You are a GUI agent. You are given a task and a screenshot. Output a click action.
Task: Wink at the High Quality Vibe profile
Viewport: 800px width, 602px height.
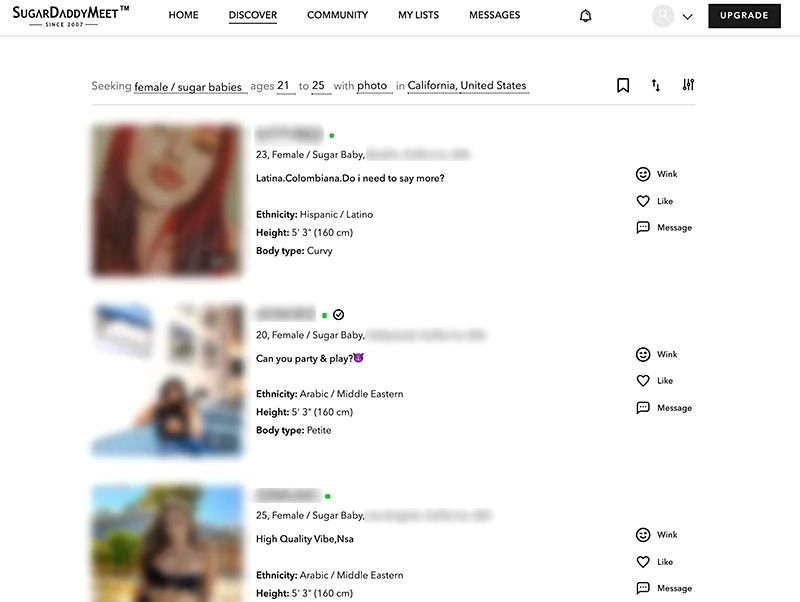[x=656, y=535]
